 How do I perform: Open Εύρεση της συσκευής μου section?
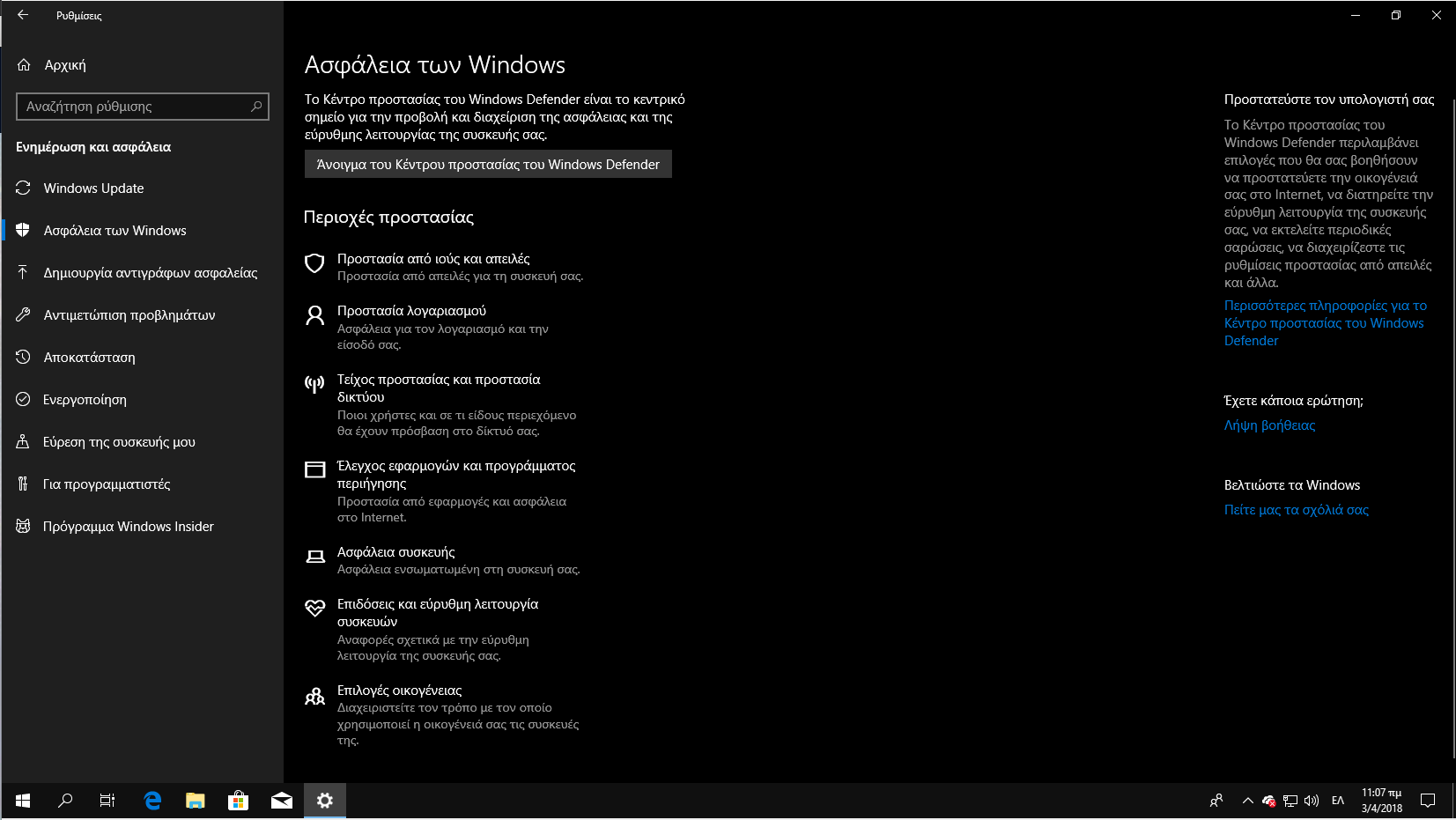click(143, 441)
